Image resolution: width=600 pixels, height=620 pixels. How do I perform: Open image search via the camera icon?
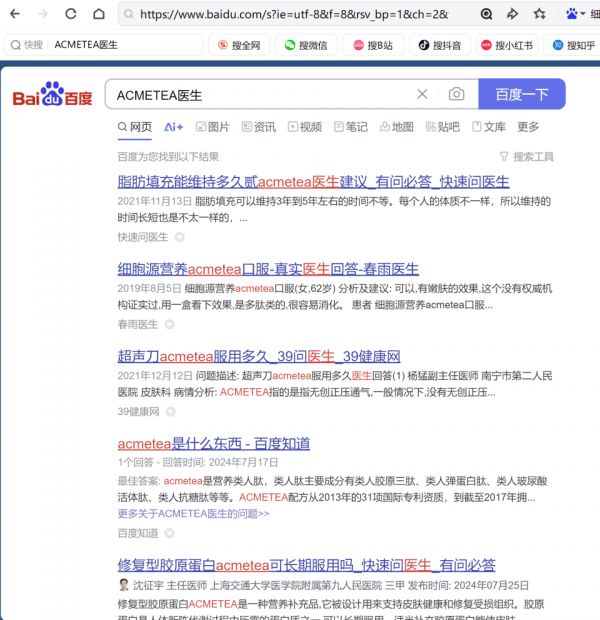456,94
